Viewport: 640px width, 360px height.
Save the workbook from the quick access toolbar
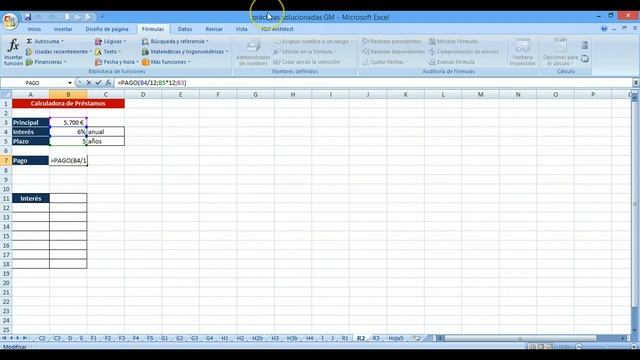point(28,17)
